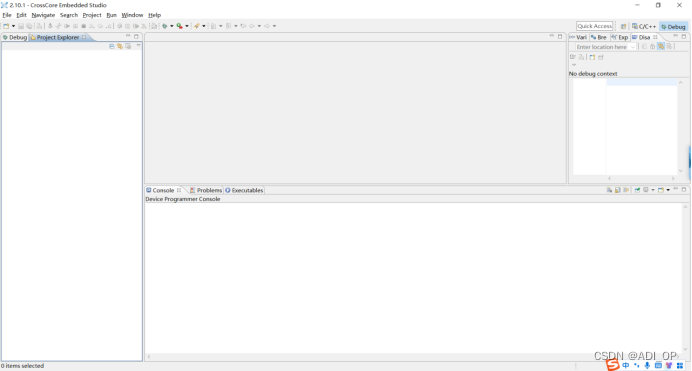The height and width of the screenshot is (371, 692).
Task: Open Project Explorer View Menu chevron
Action: coord(138,46)
